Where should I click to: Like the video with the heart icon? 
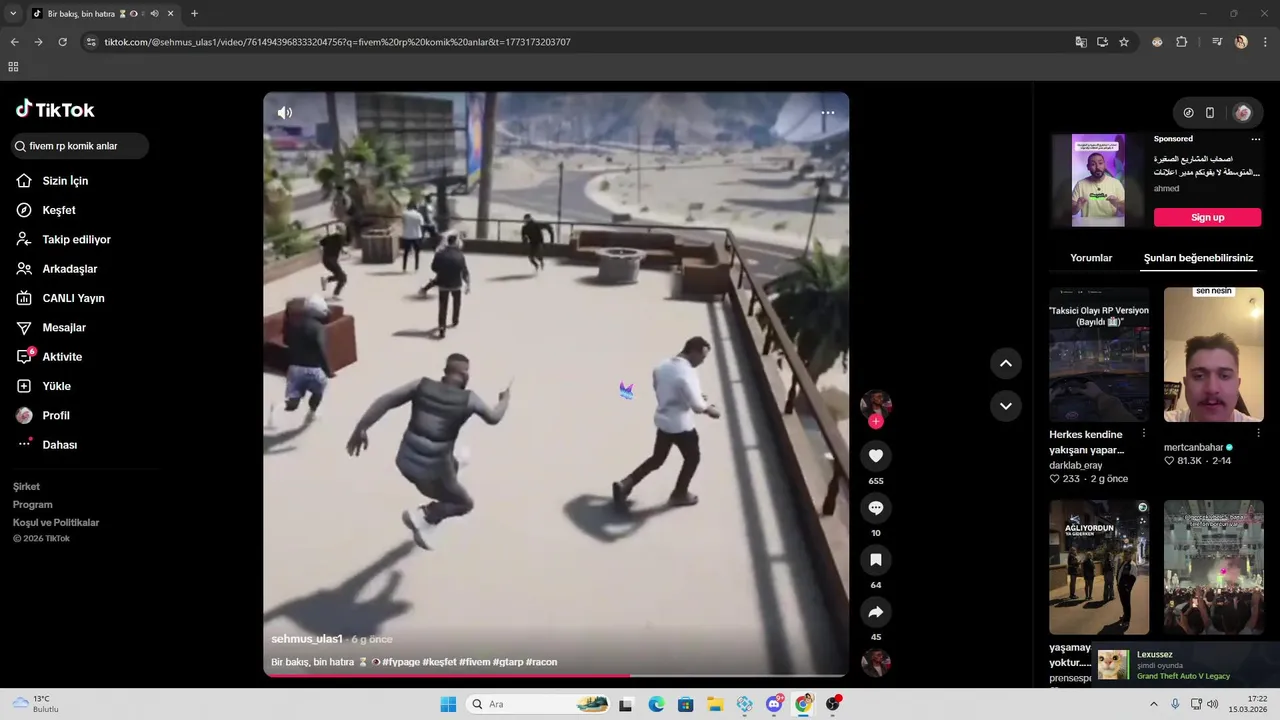[x=876, y=456]
